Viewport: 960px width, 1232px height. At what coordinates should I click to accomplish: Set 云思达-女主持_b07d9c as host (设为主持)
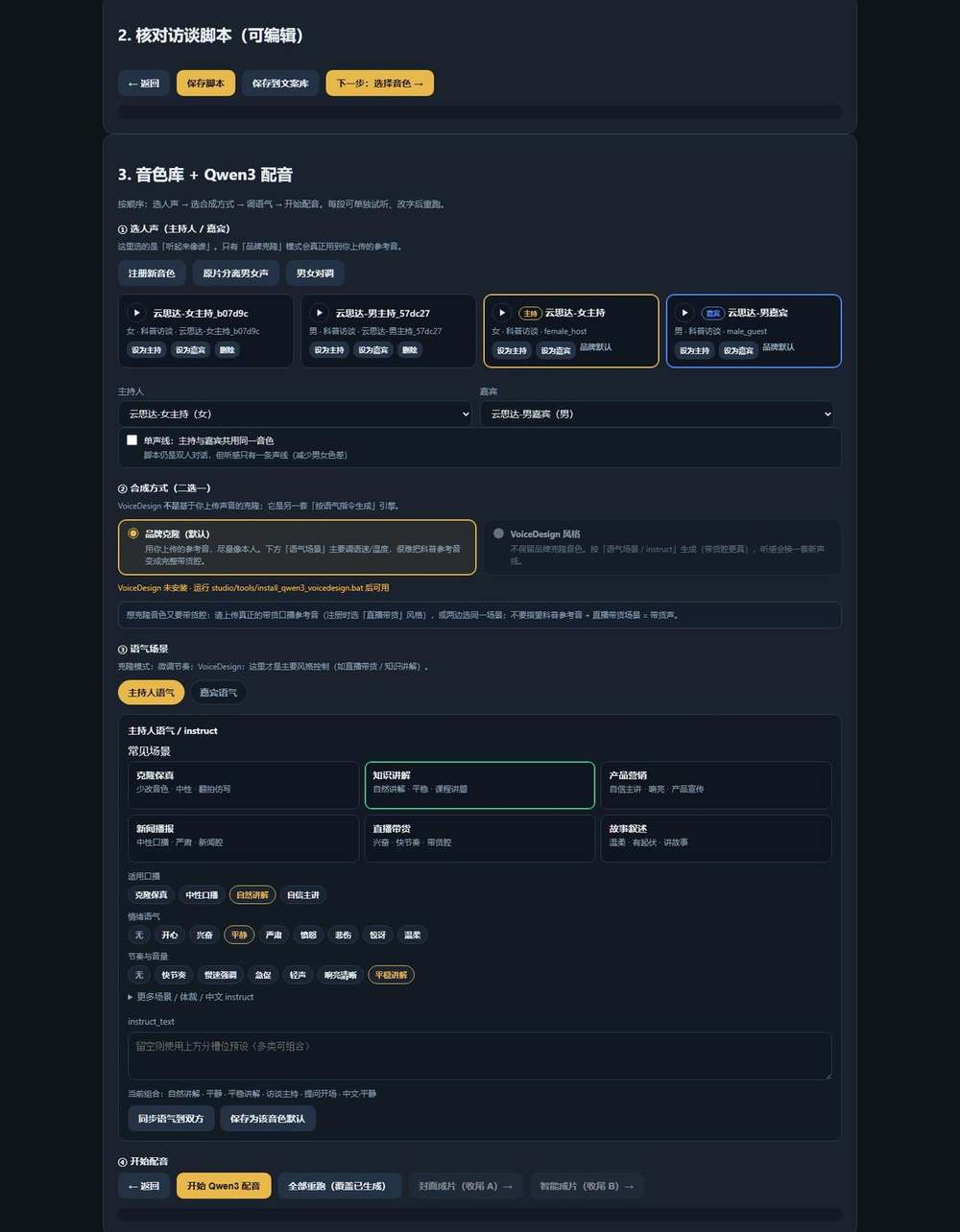147,350
